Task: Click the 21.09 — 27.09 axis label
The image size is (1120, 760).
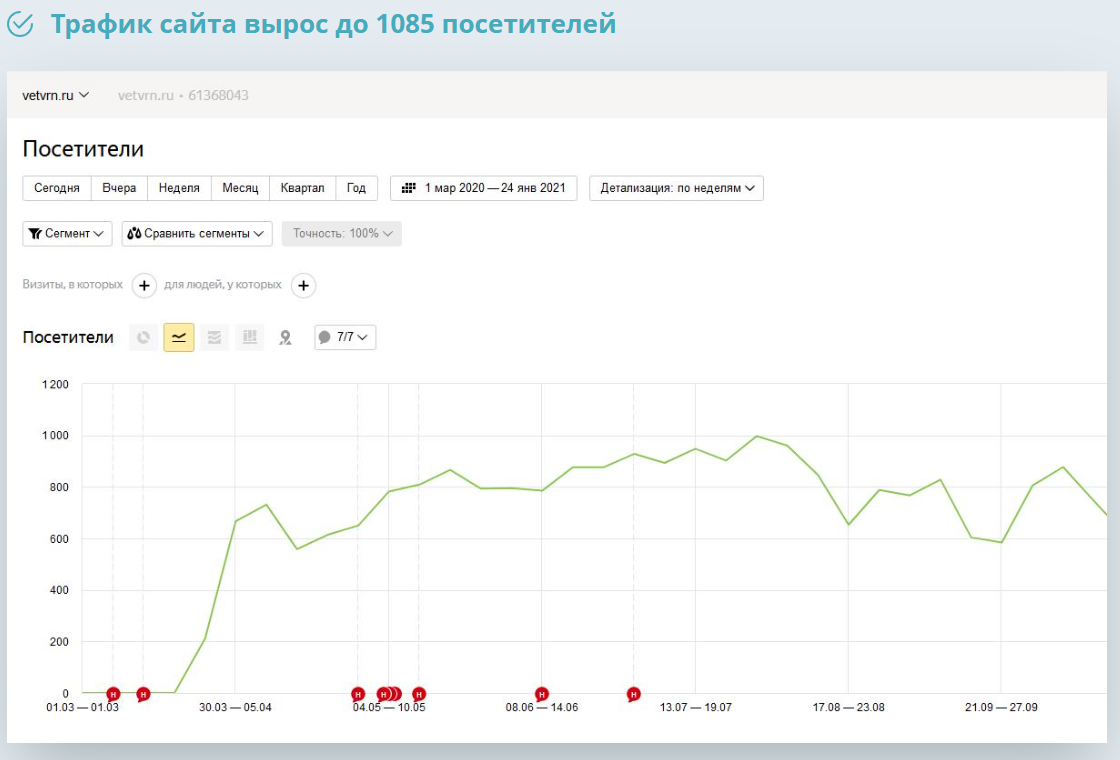Action: click(1001, 707)
